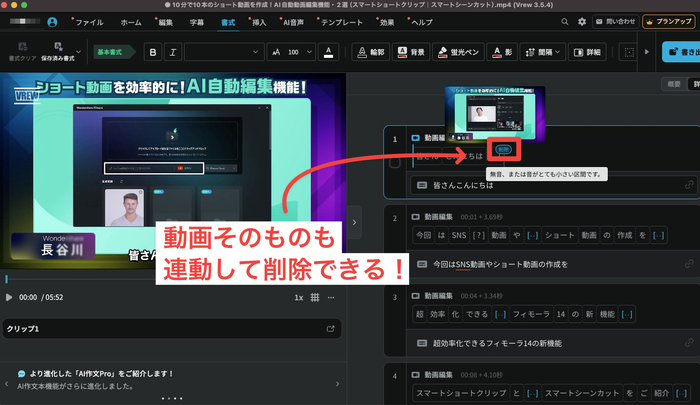This screenshot has height=405, width=700.
Task: Open the settings gear icon
Action: point(582,21)
